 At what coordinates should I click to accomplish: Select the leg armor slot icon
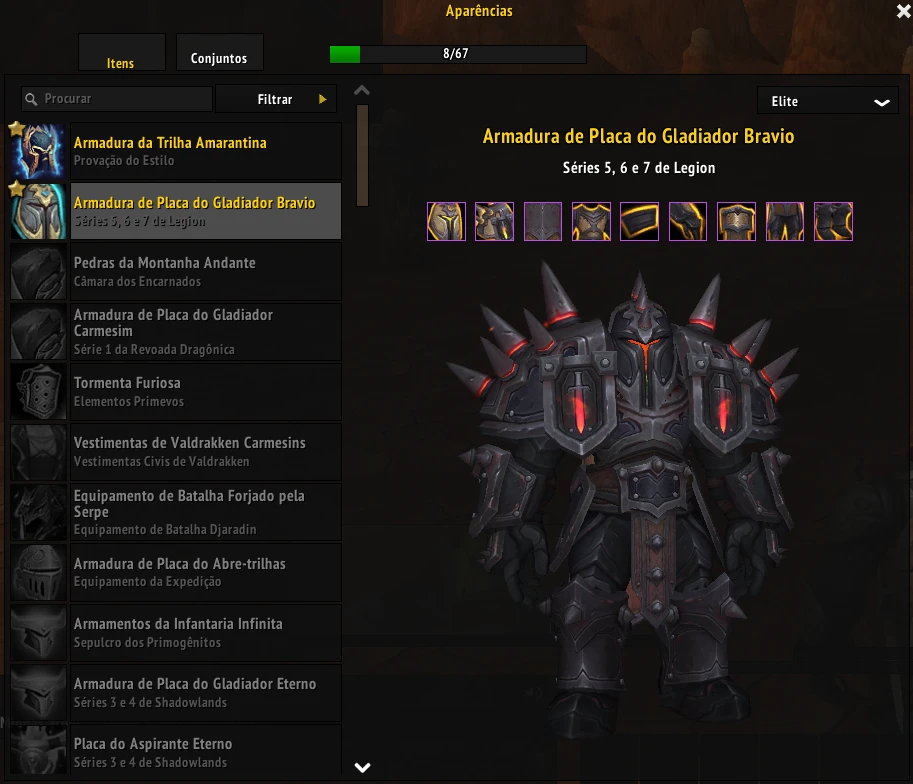[x=785, y=221]
